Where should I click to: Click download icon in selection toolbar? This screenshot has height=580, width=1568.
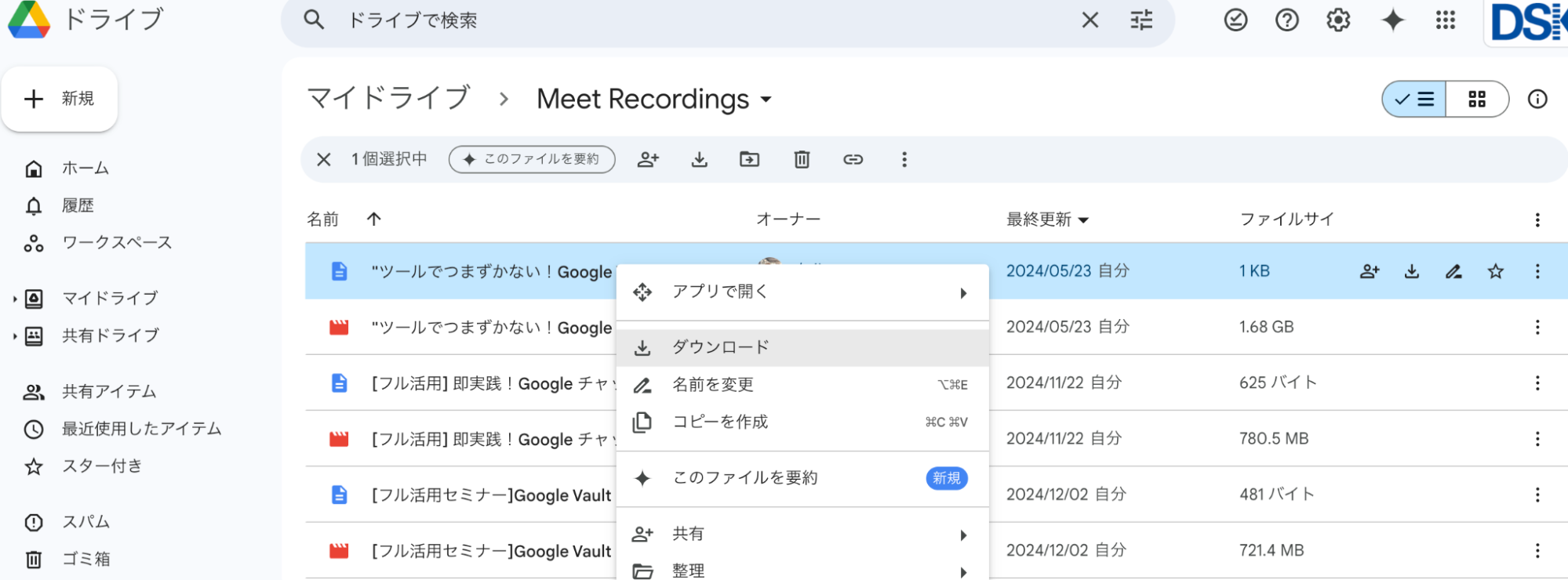pyautogui.click(x=699, y=159)
